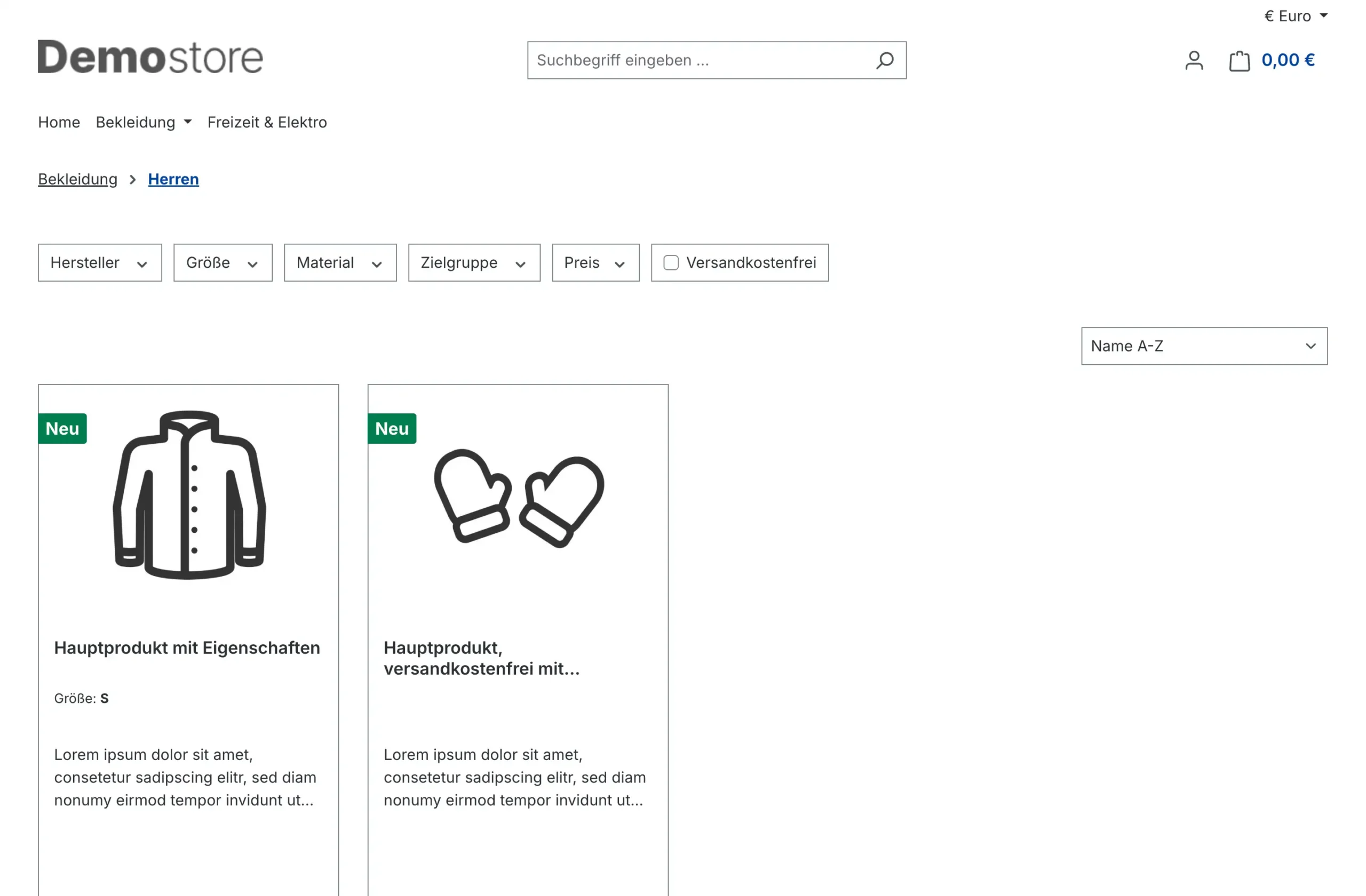Select Freizeit & Elektro in the navigation
1366x896 pixels.
point(267,122)
